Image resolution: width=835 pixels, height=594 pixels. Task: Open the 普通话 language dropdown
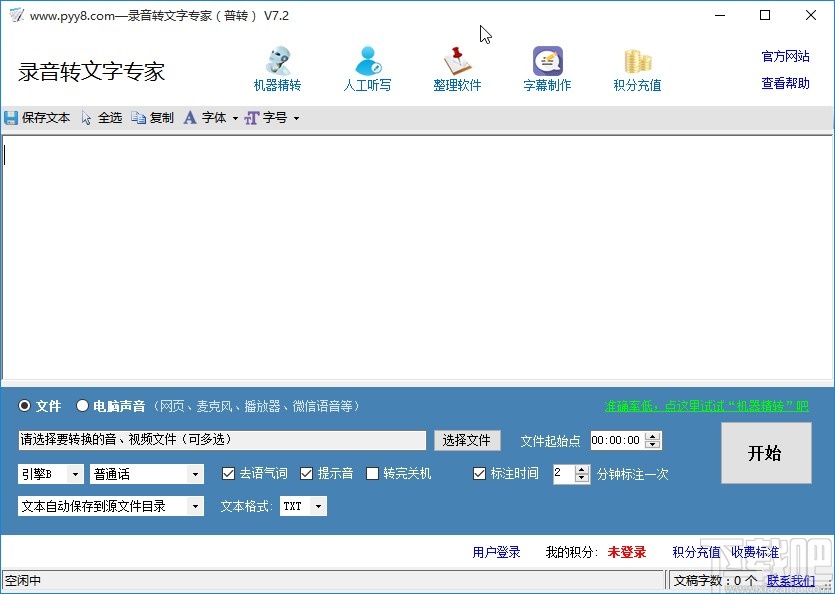pyautogui.click(x=146, y=473)
